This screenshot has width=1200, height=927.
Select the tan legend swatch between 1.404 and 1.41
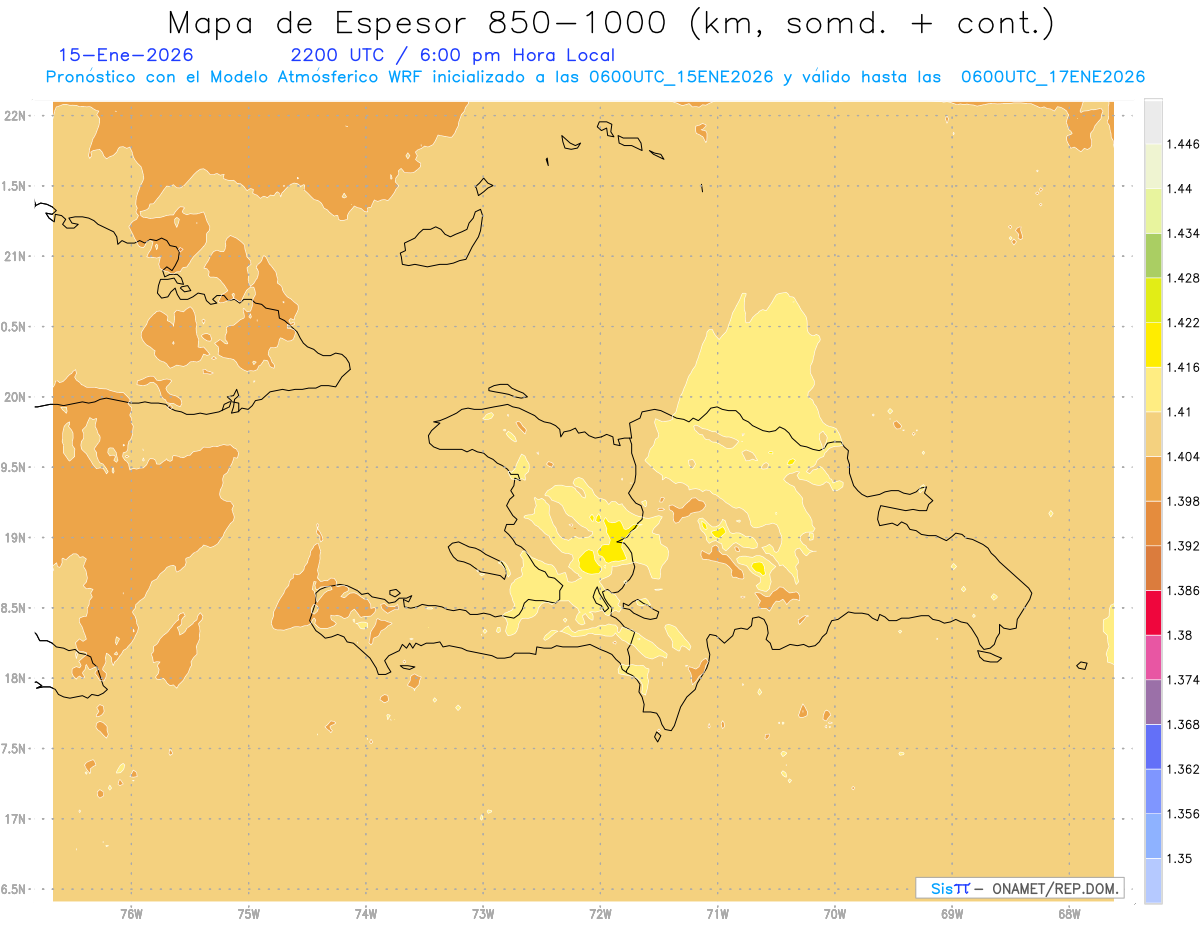pyautogui.click(x=1152, y=434)
